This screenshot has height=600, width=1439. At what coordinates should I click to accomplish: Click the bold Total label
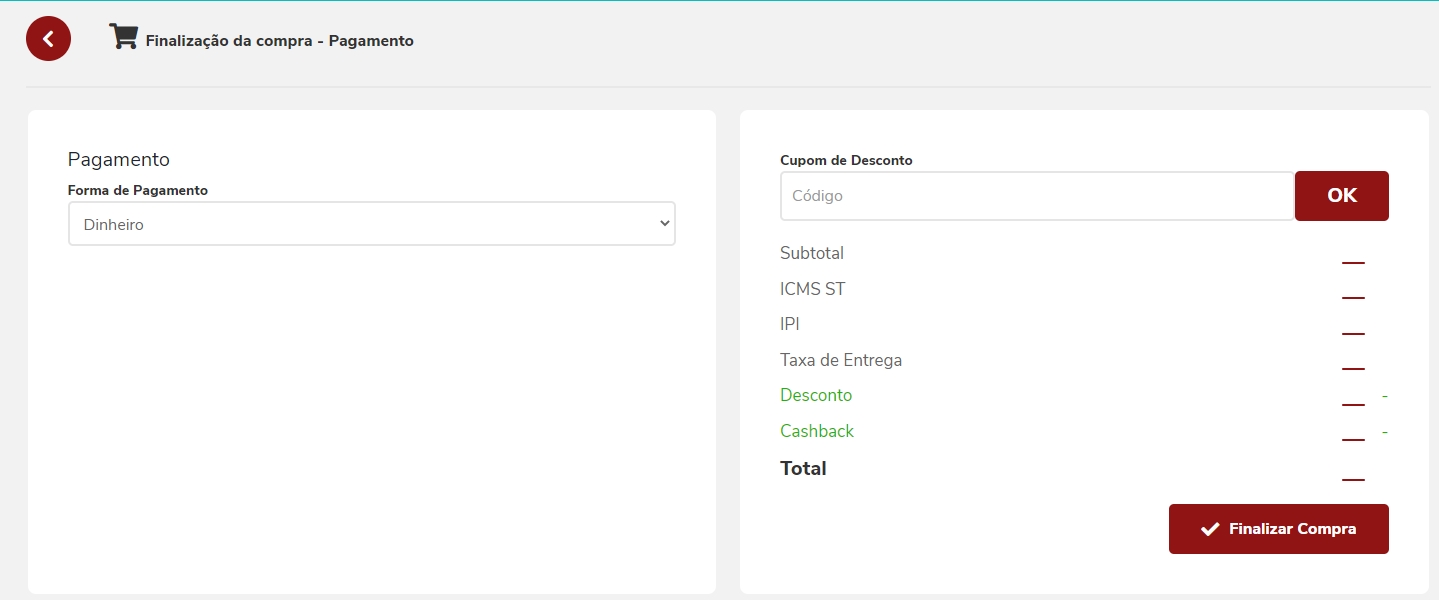(x=802, y=468)
